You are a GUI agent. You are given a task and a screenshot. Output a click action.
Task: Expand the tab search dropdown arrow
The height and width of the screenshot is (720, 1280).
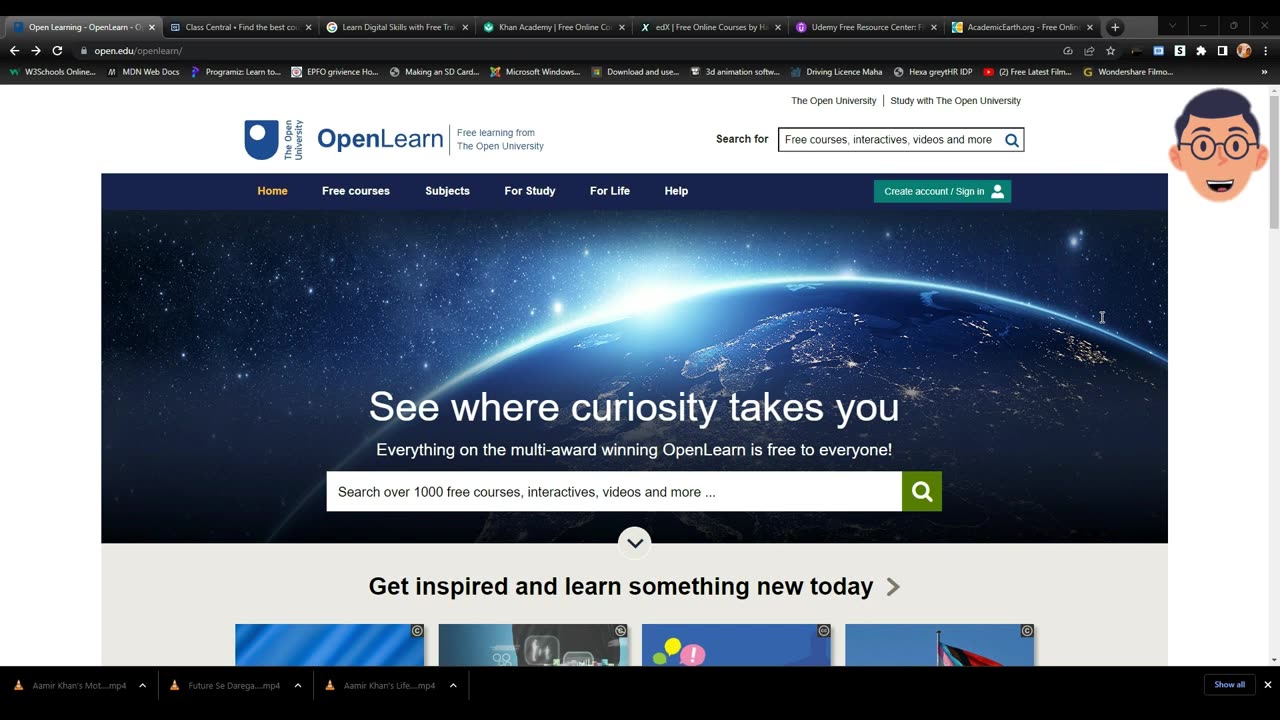(x=1172, y=26)
